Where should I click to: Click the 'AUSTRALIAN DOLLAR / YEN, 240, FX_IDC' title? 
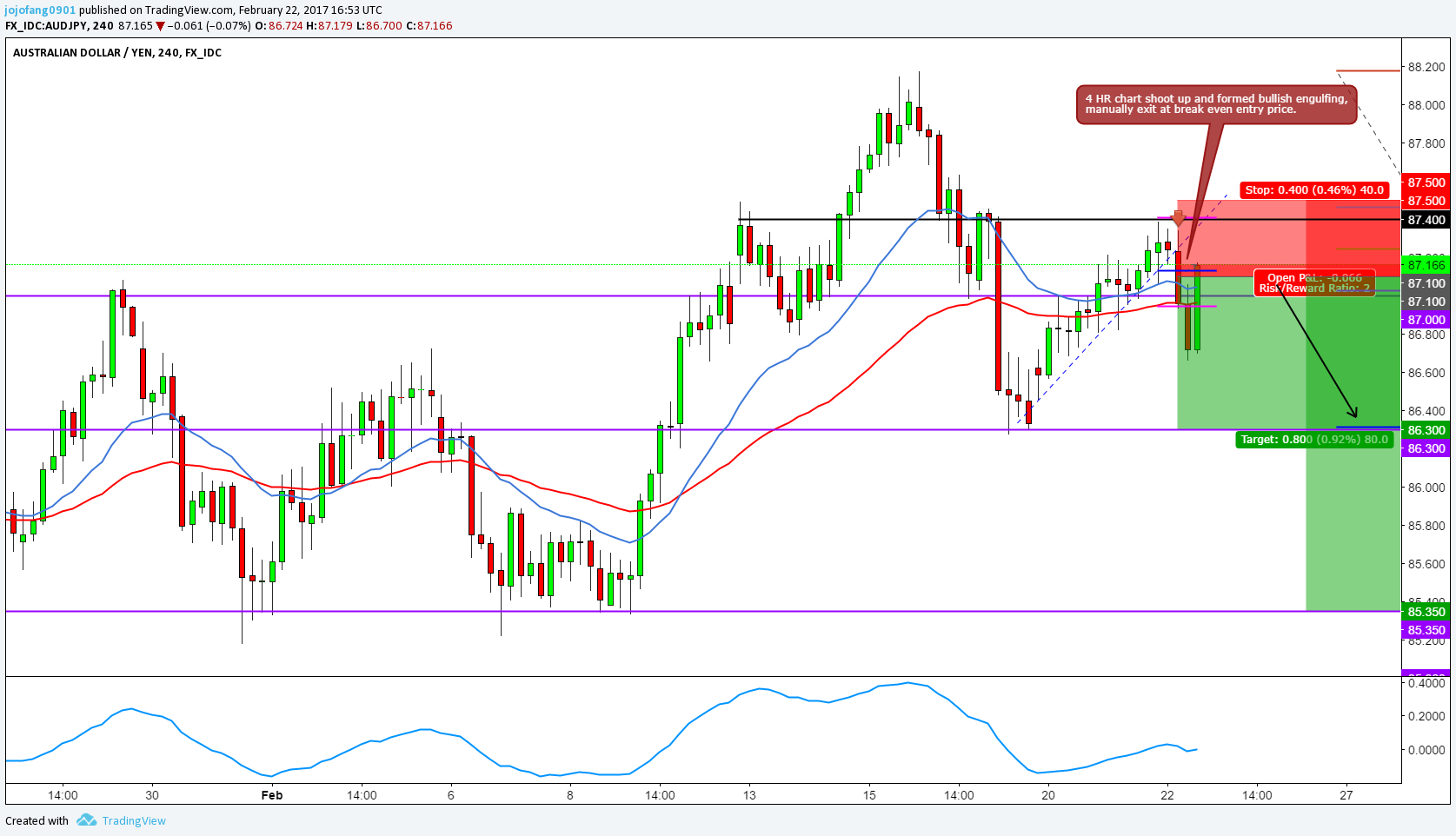(117, 53)
